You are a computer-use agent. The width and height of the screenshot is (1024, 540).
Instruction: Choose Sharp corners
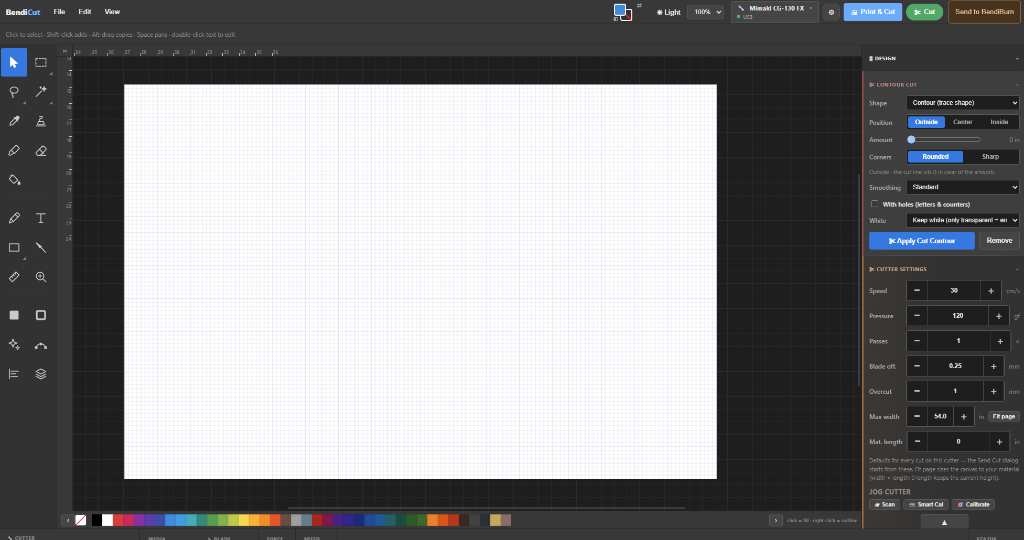coord(990,157)
